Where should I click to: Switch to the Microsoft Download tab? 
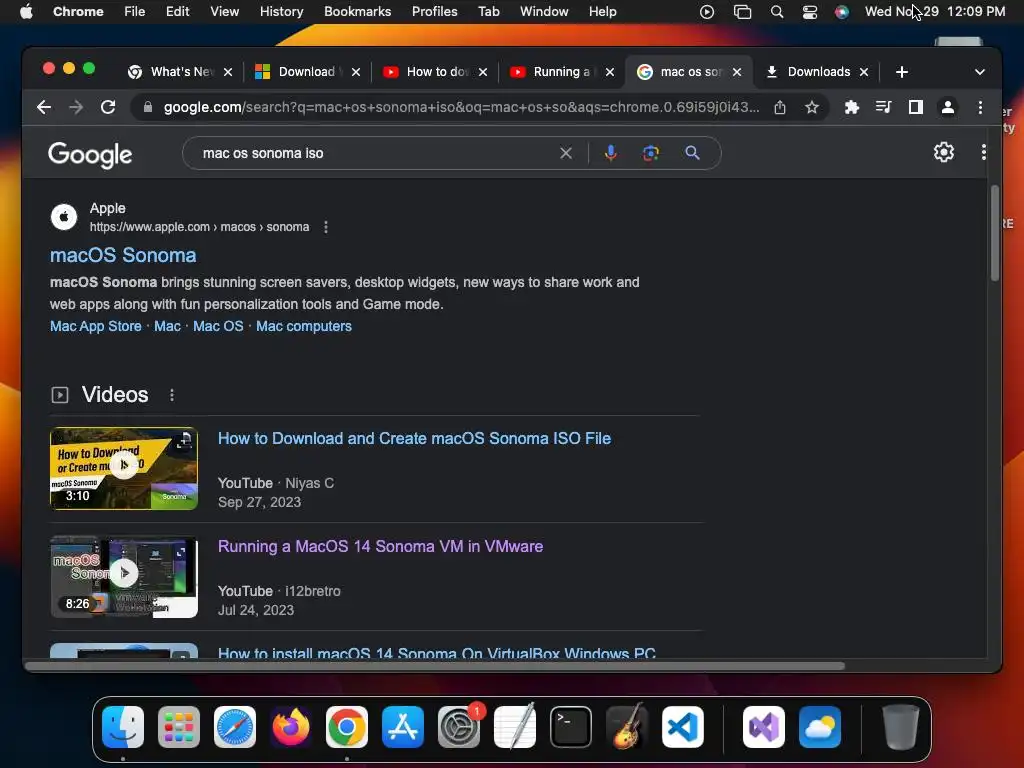pyautogui.click(x=307, y=72)
